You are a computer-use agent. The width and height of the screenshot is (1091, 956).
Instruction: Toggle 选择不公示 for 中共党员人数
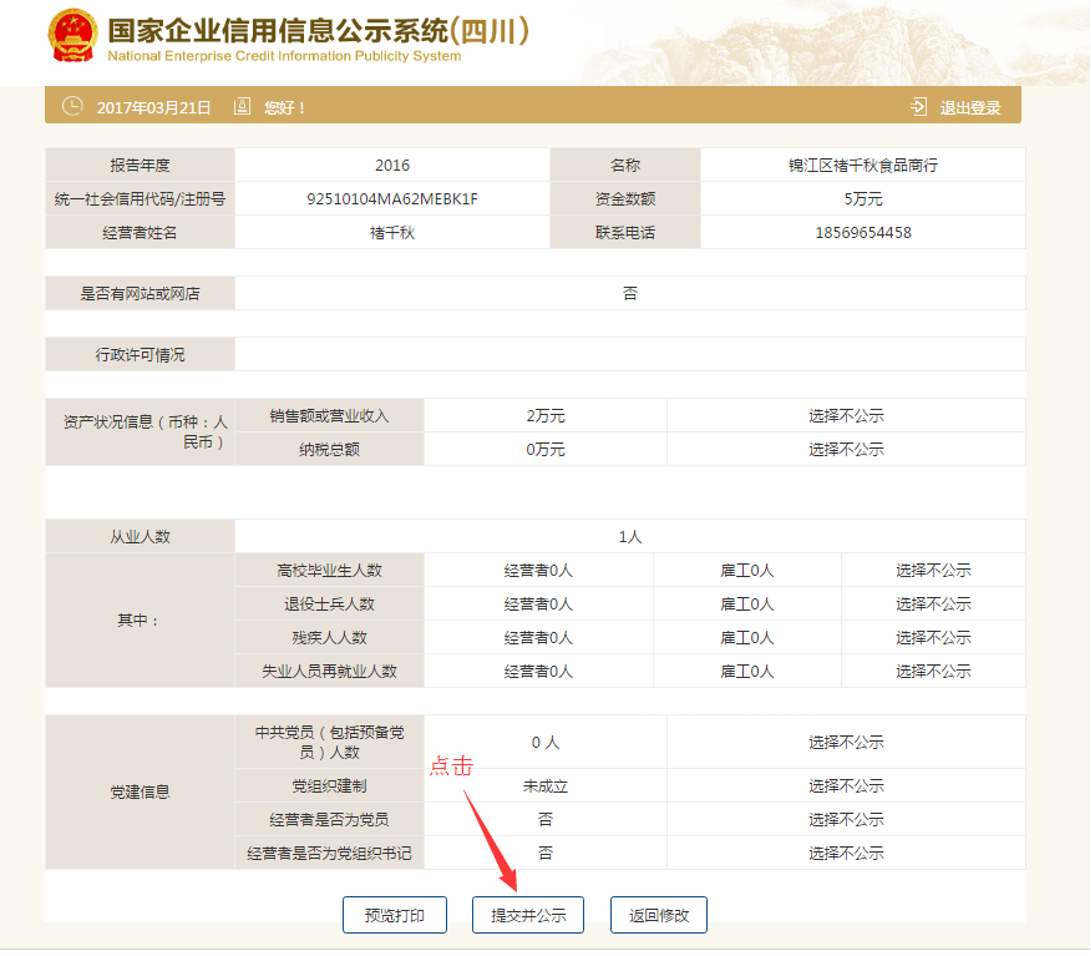[844, 742]
